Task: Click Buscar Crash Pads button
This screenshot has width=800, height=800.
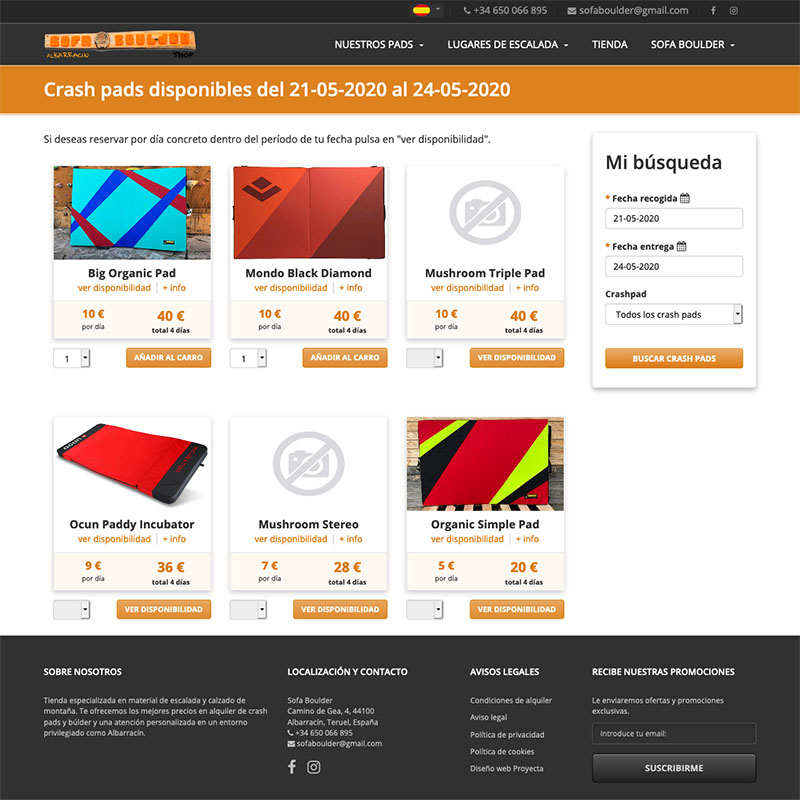Action: (673, 358)
